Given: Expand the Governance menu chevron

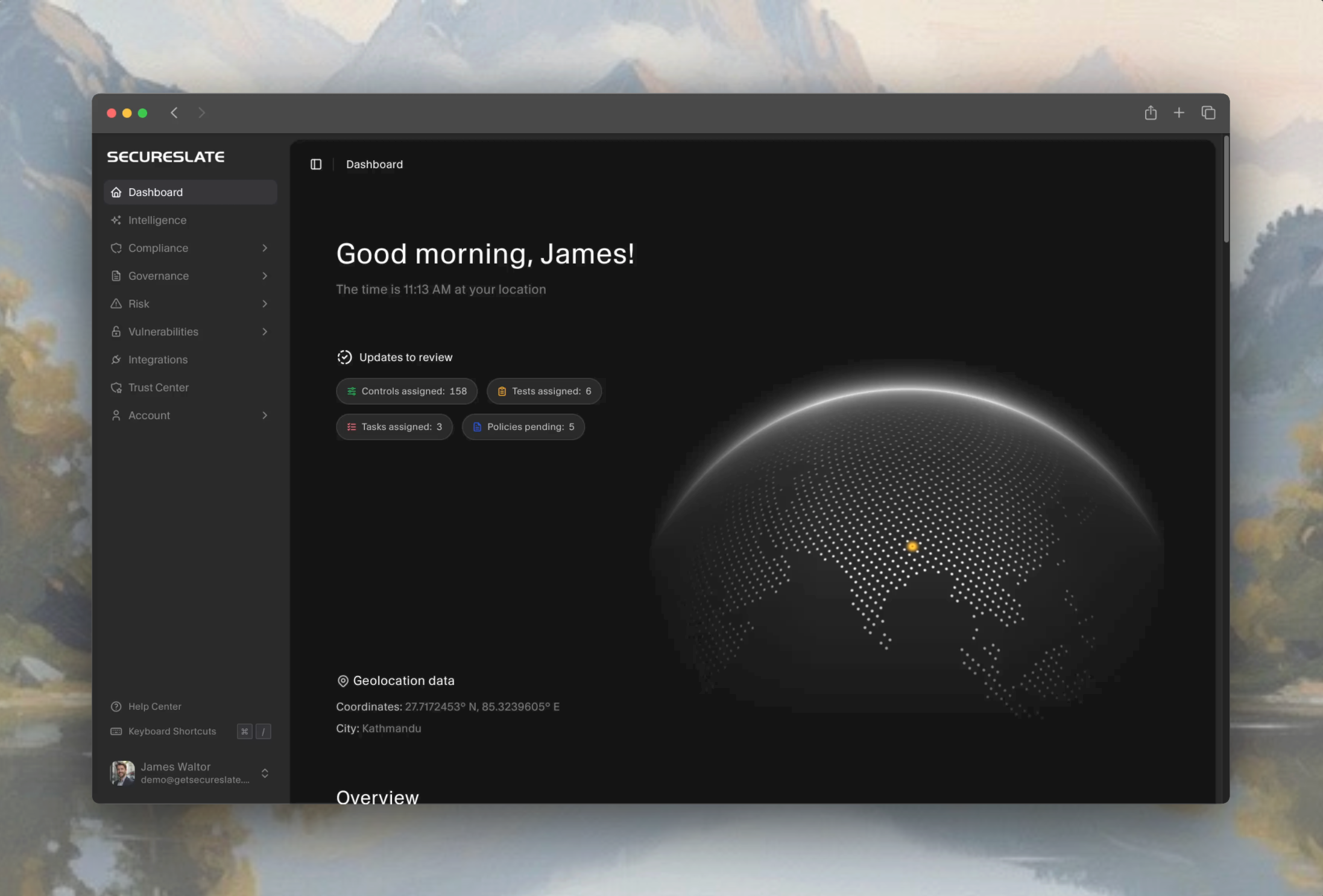Looking at the screenshot, I should 265,276.
